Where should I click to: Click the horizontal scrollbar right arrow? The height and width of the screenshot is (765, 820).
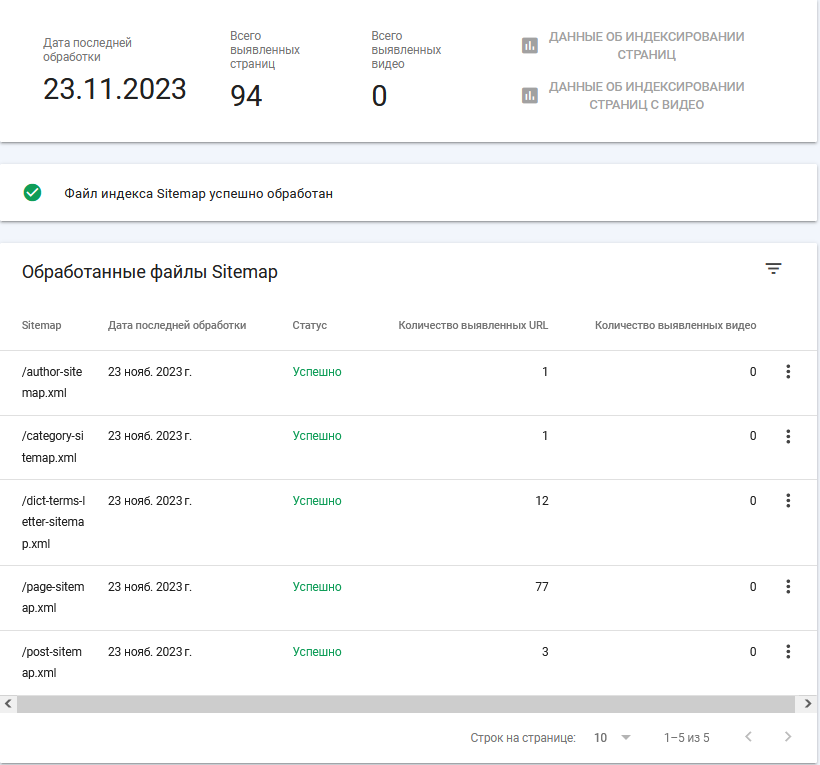pos(808,704)
